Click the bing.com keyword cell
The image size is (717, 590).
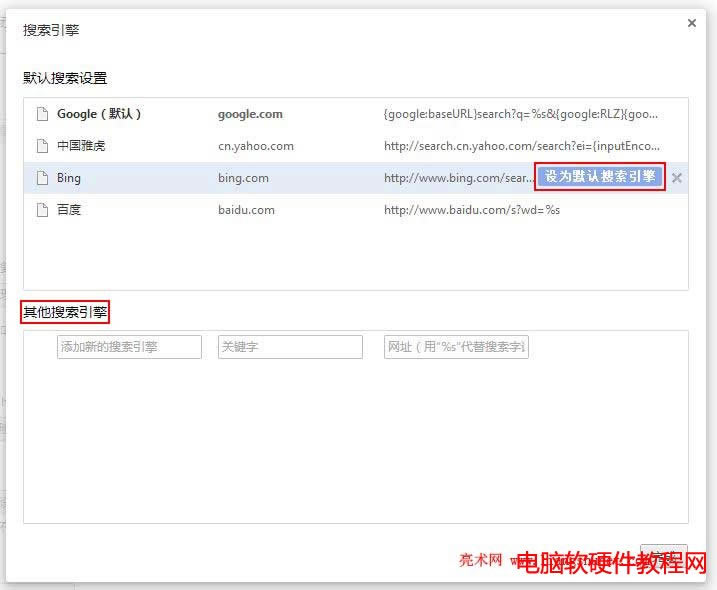click(243, 178)
